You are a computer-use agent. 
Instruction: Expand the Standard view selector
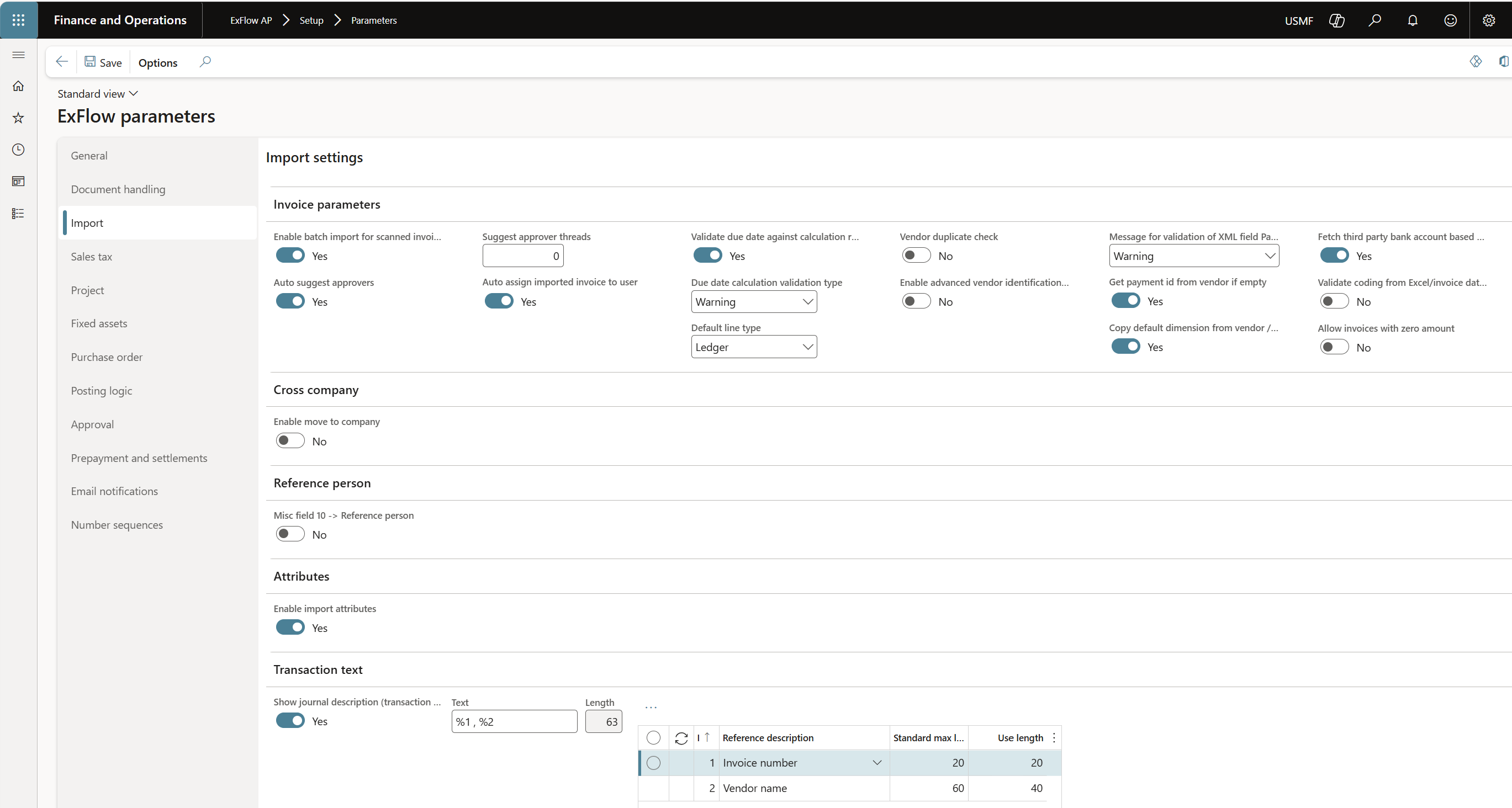(97, 94)
